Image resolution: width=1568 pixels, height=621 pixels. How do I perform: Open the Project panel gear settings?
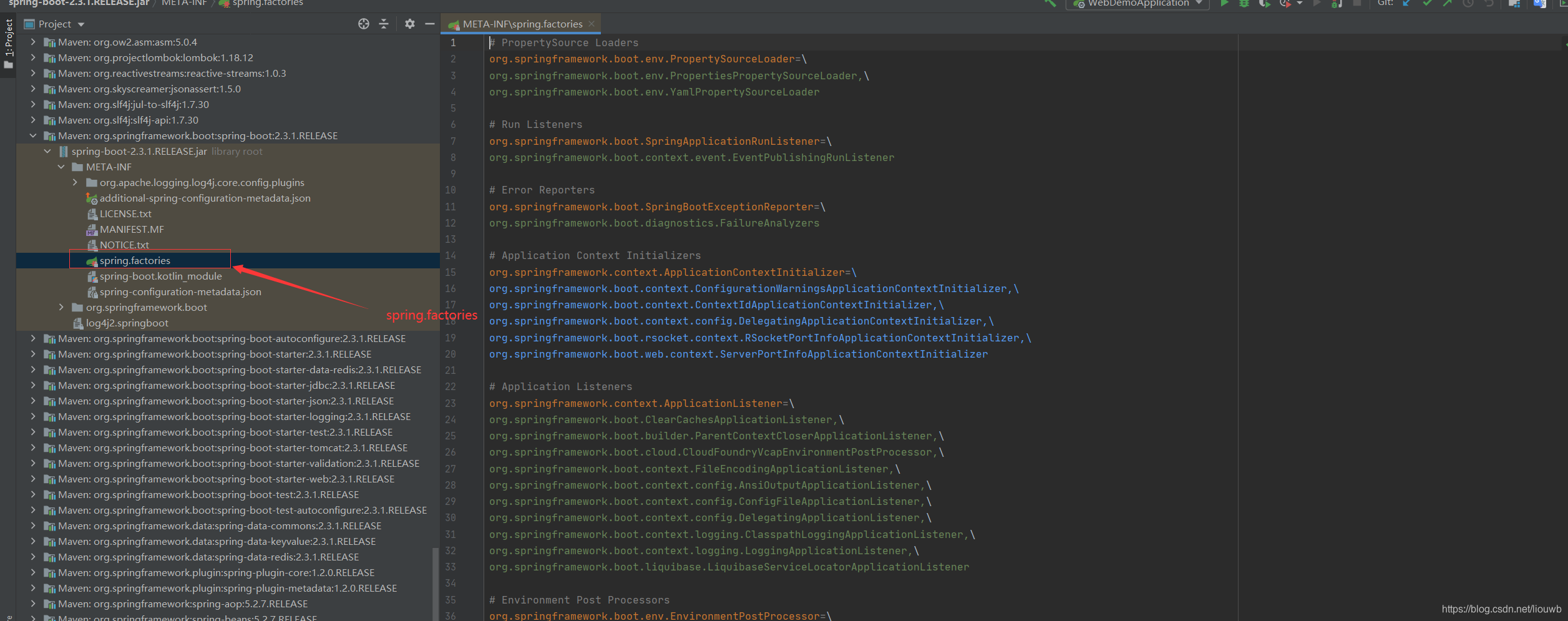pos(409,24)
